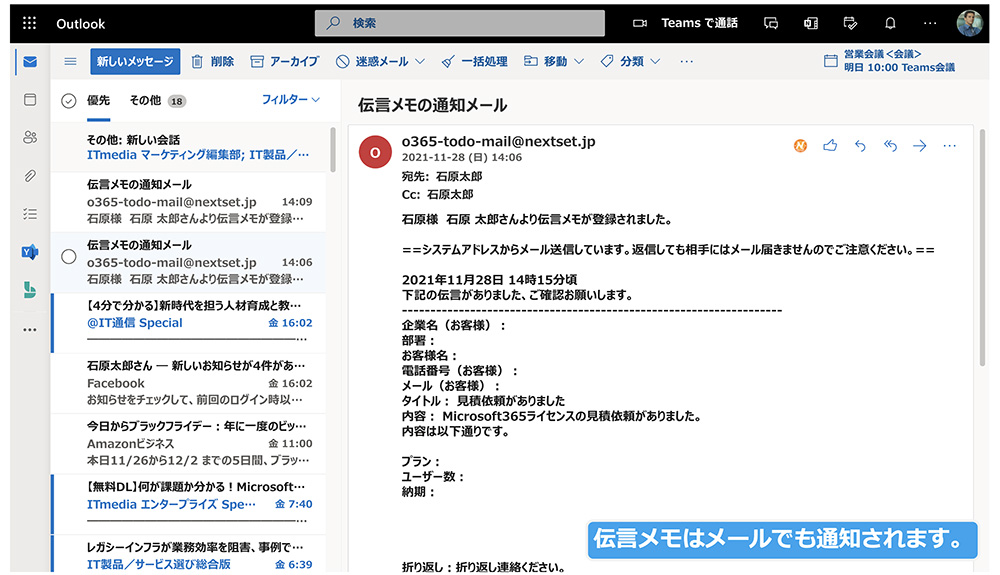Select all messages with circle checkbox
Image resolution: width=1000 pixels, height=575 pixels.
(x=69, y=101)
